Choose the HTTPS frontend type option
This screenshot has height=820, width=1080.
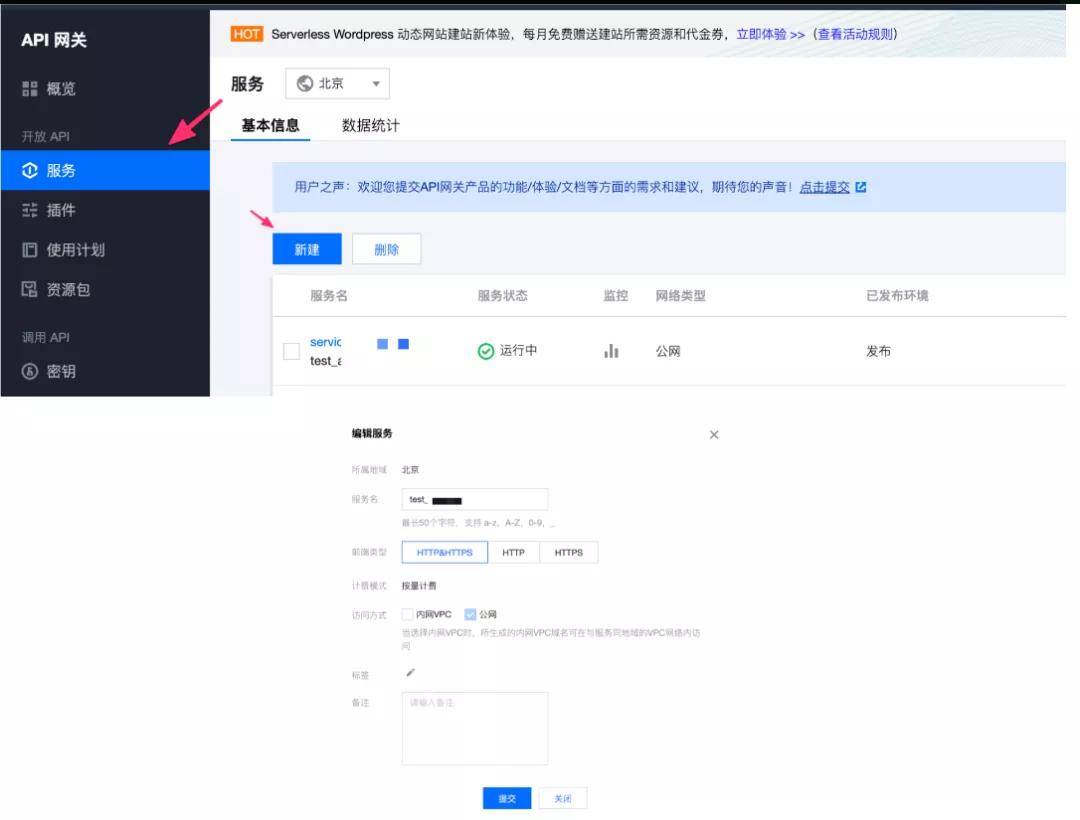click(x=568, y=552)
